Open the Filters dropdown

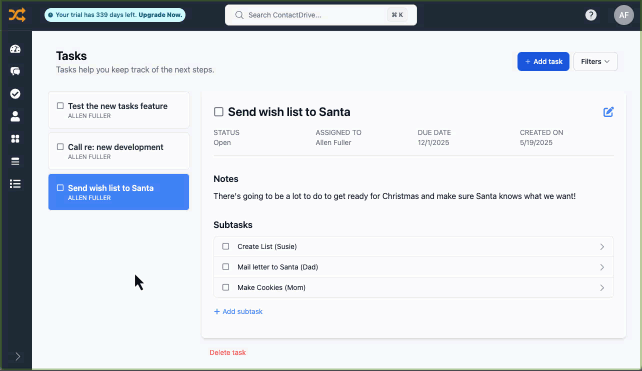pyautogui.click(x=595, y=61)
